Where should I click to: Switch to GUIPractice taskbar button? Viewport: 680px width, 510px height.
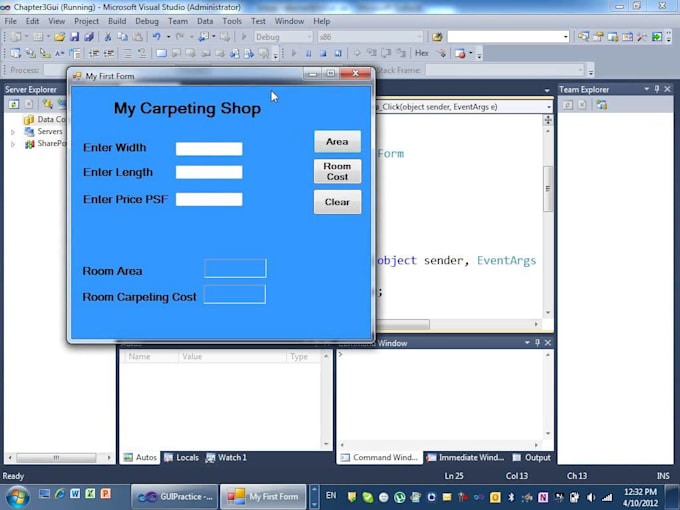click(175, 497)
